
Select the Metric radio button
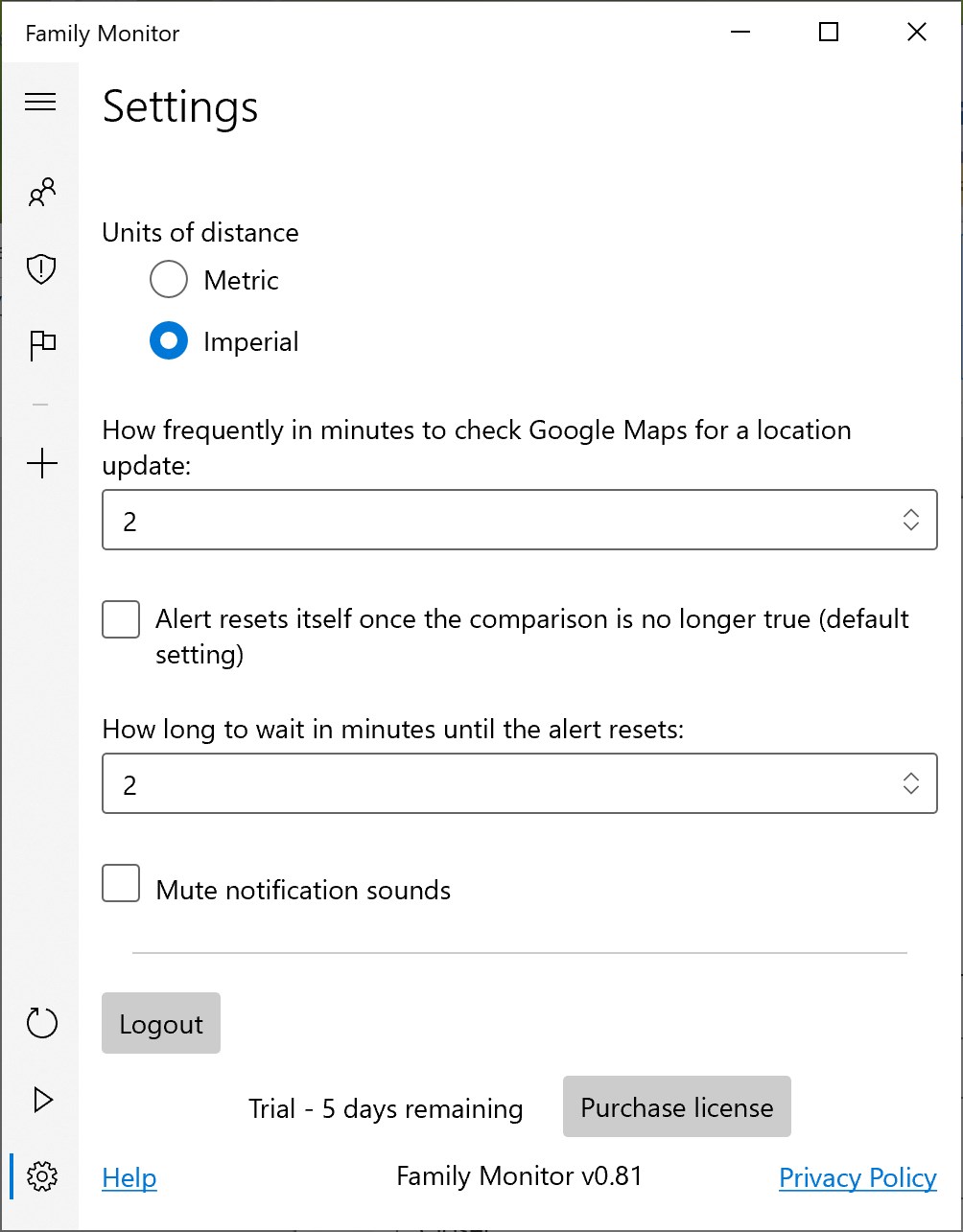pos(168,280)
